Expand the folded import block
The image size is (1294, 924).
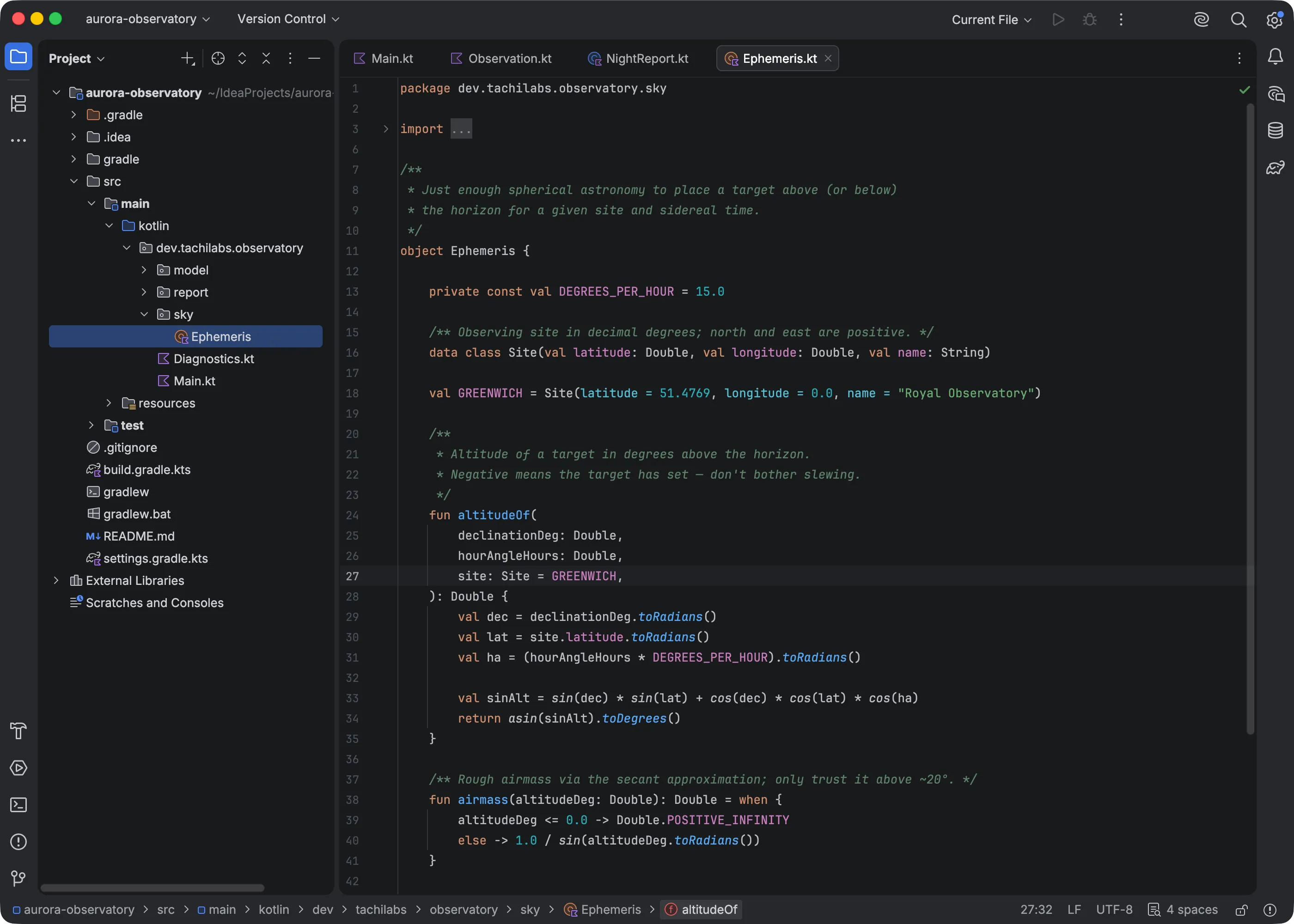pyautogui.click(x=386, y=129)
